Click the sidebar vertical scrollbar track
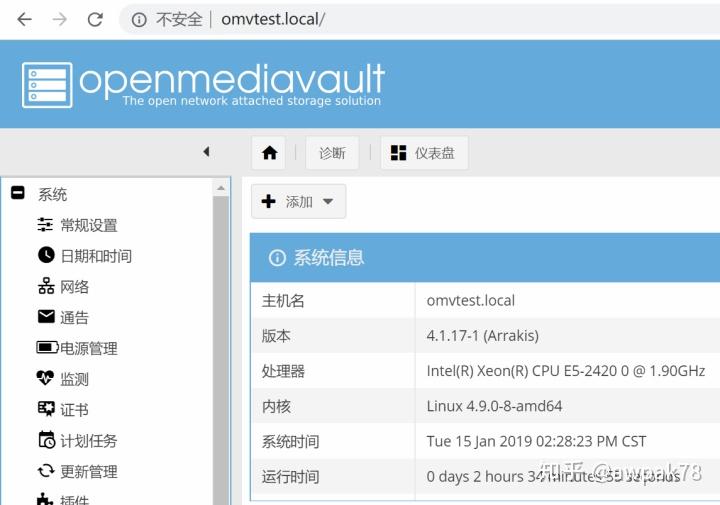The image size is (720, 505). click(221, 349)
